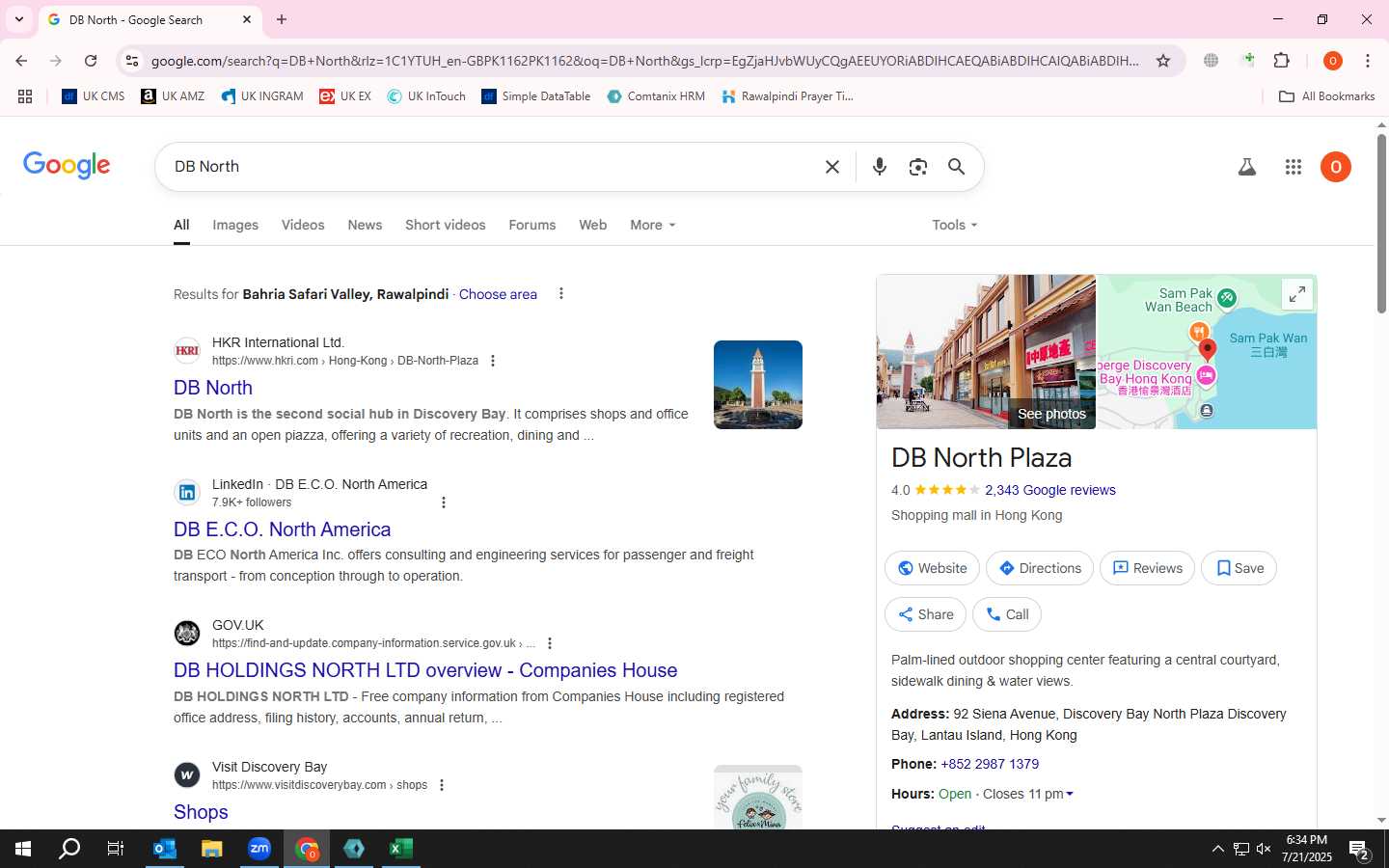Open Chrome extensions puzzle icon
Viewport: 1389px width, 868px height.
click(1282, 61)
